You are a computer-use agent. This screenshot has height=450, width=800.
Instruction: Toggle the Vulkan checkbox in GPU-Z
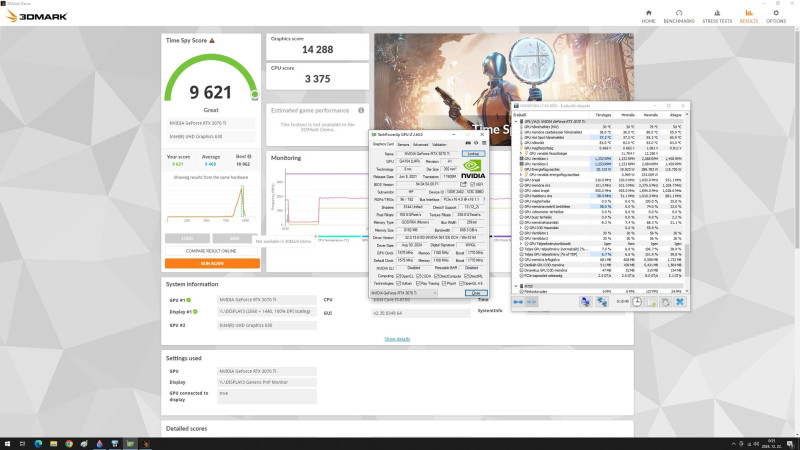tap(398, 284)
